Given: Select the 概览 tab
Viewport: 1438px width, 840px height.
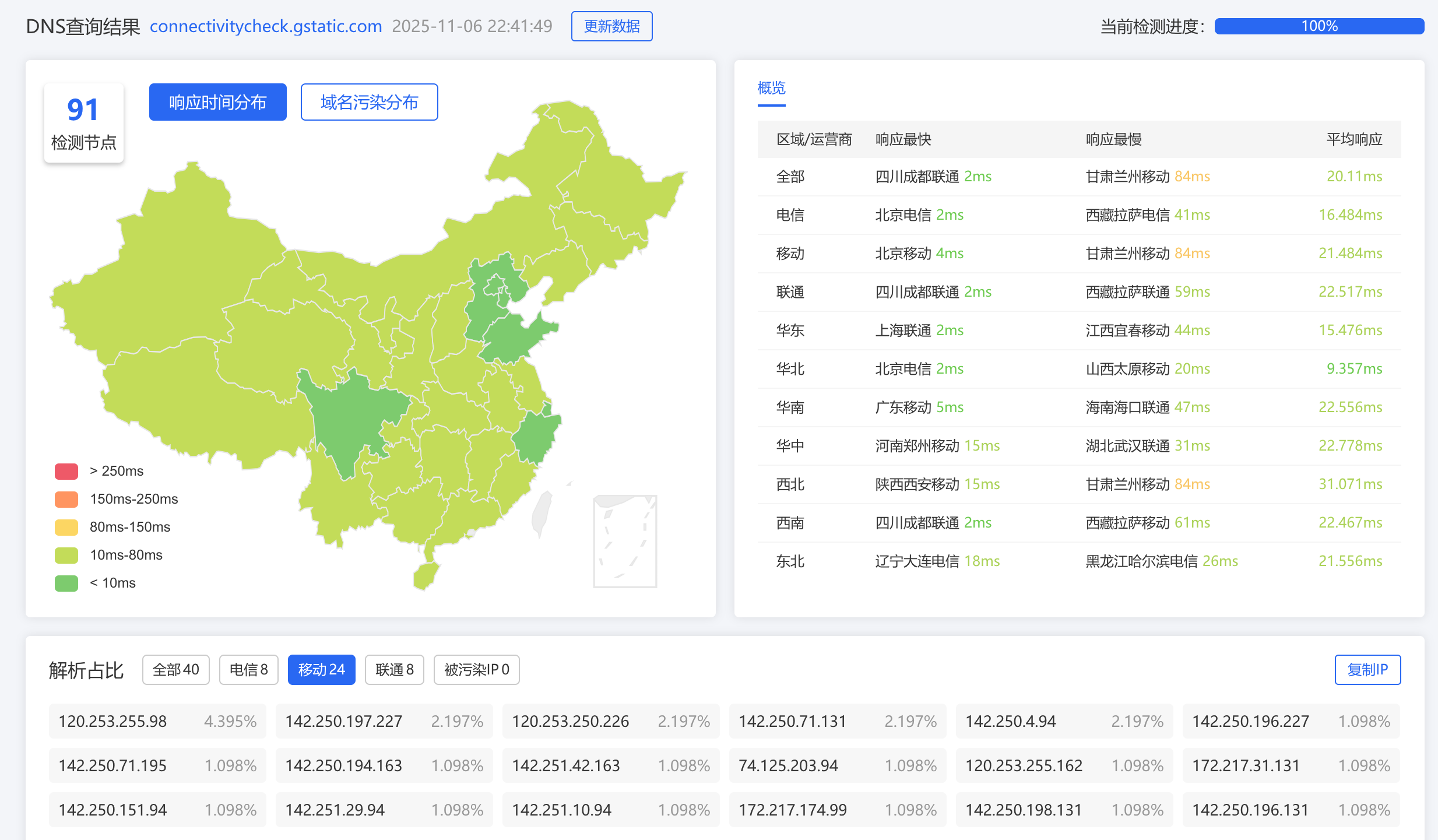Looking at the screenshot, I should point(771,89).
